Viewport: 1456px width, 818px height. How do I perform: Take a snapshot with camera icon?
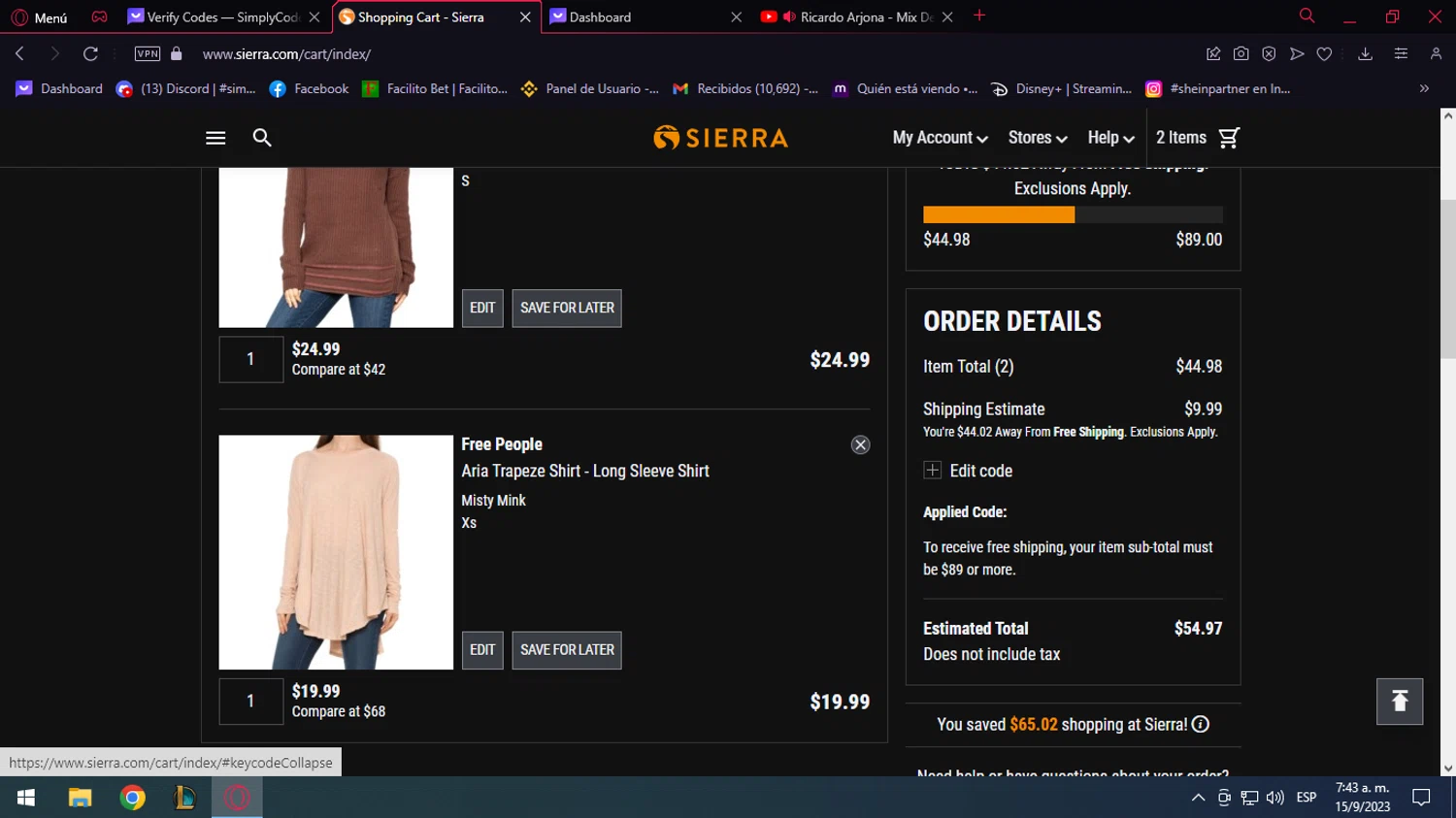[1241, 54]
